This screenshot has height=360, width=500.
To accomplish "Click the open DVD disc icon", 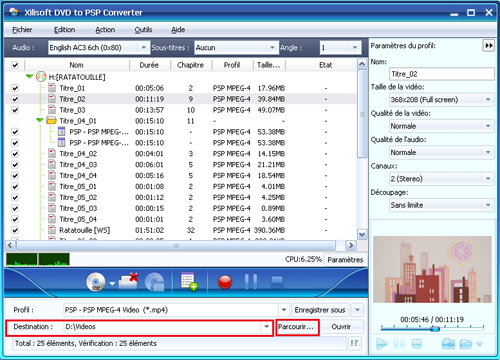I will tap(96, 282).
